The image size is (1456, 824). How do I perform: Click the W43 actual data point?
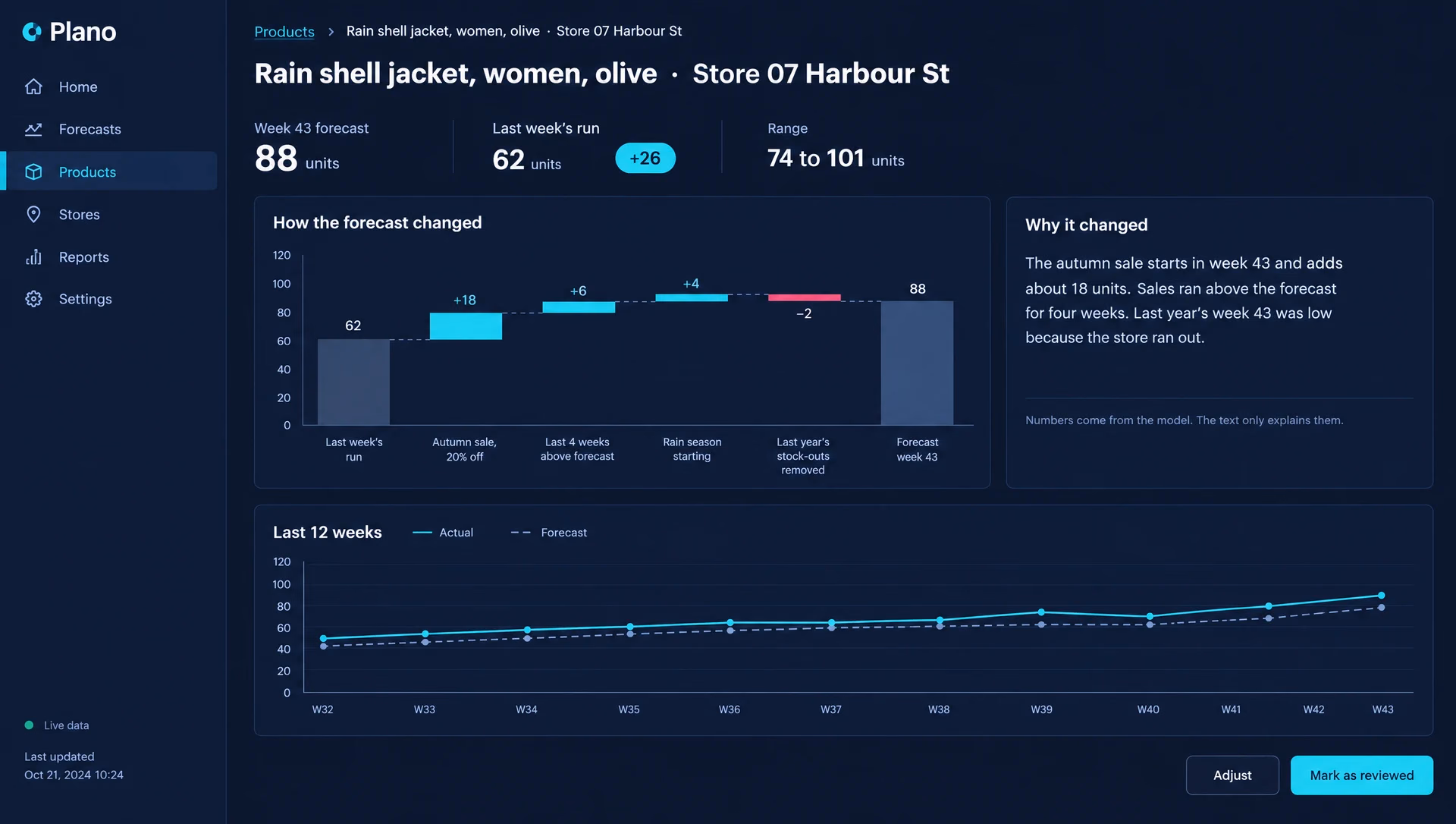pos(1381,596)
